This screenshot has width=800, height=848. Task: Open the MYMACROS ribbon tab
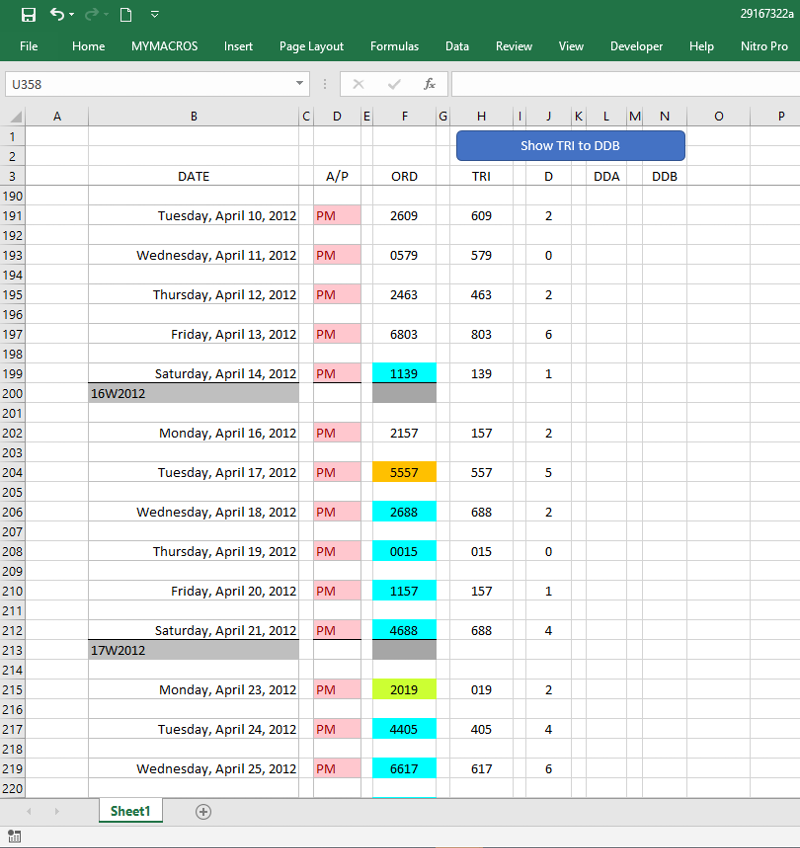[x=164, y=46]
